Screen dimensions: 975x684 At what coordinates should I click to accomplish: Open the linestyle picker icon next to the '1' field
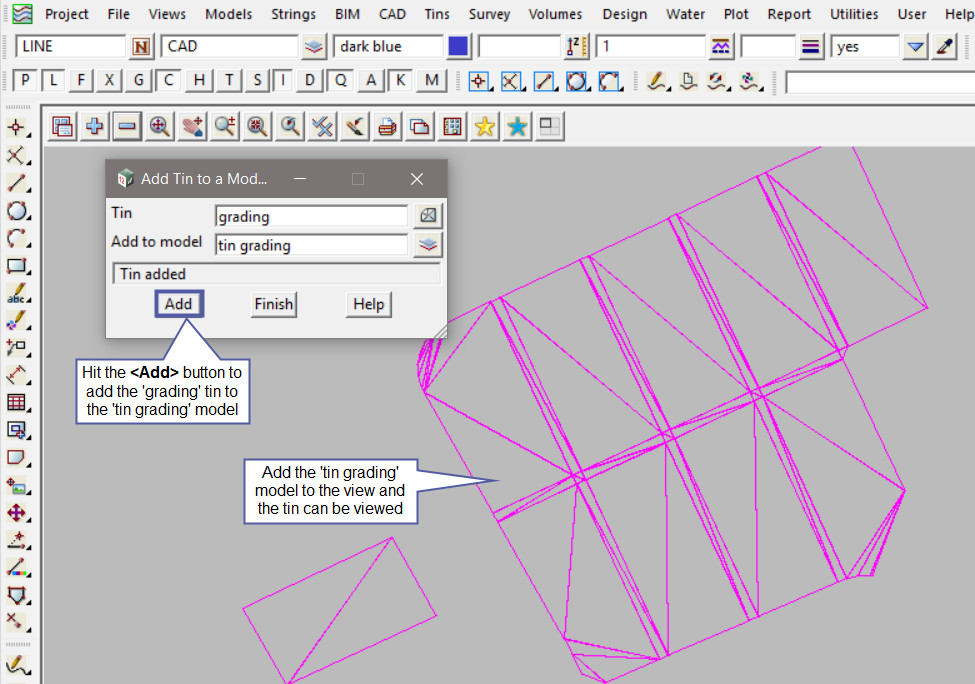click(x=720, y=47)
